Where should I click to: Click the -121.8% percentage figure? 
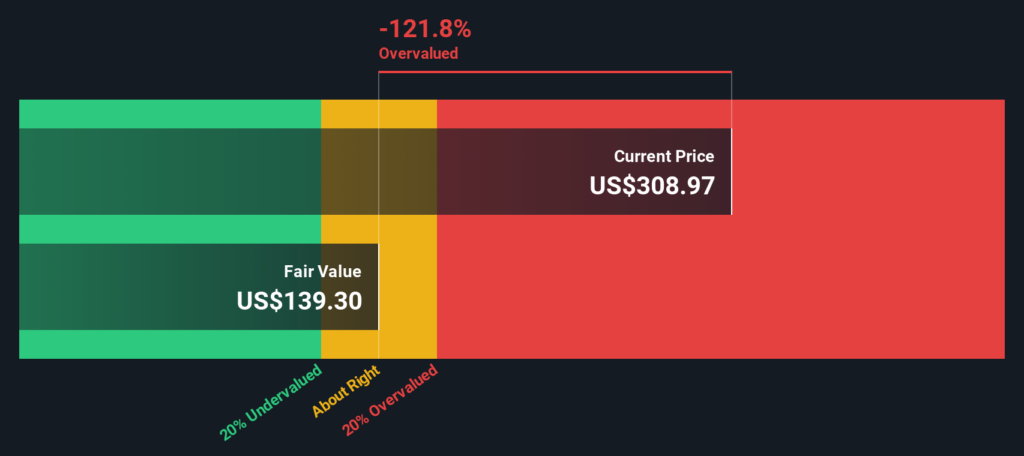click(424, 30)
